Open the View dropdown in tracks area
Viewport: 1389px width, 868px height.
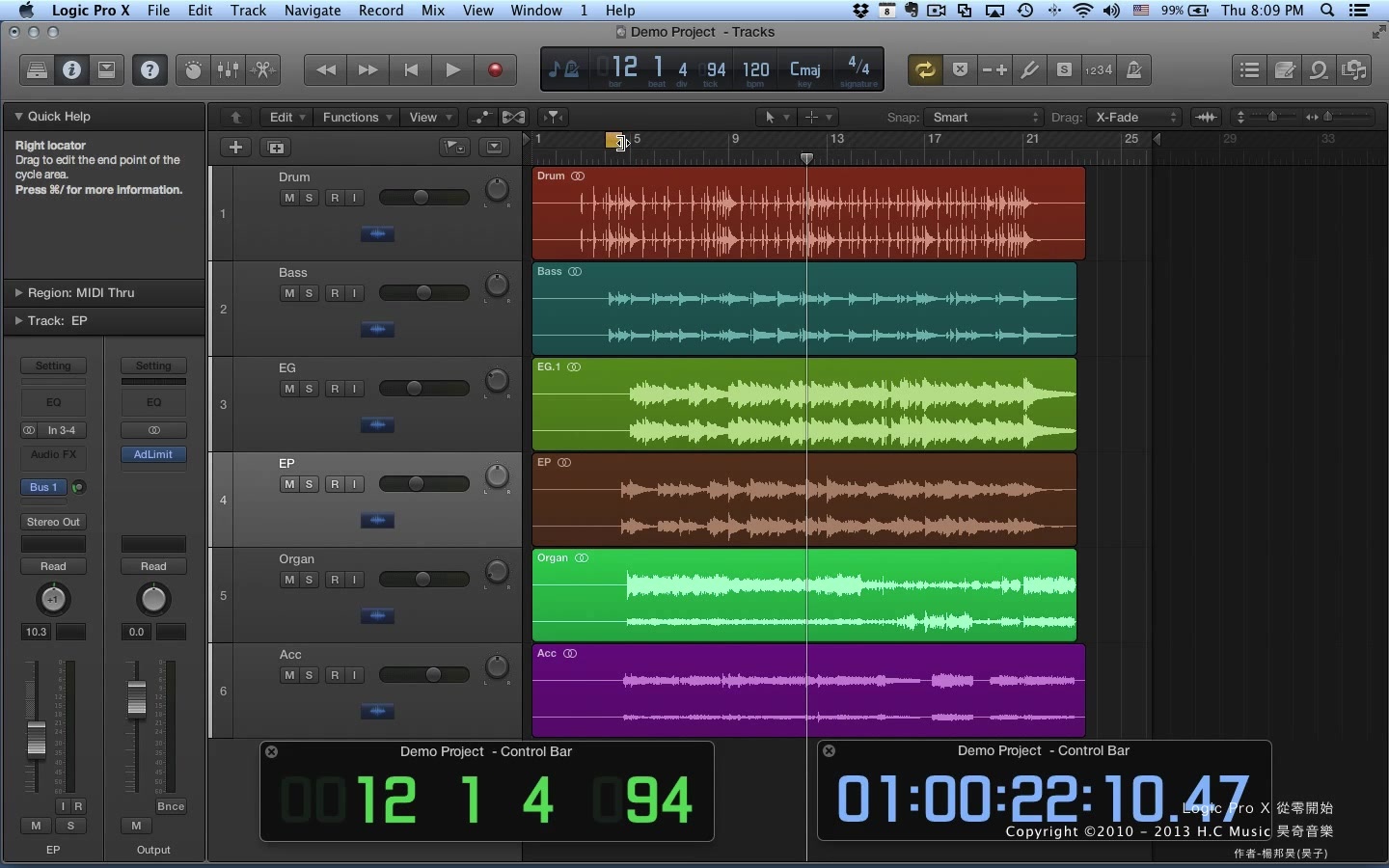click(430, 117)
